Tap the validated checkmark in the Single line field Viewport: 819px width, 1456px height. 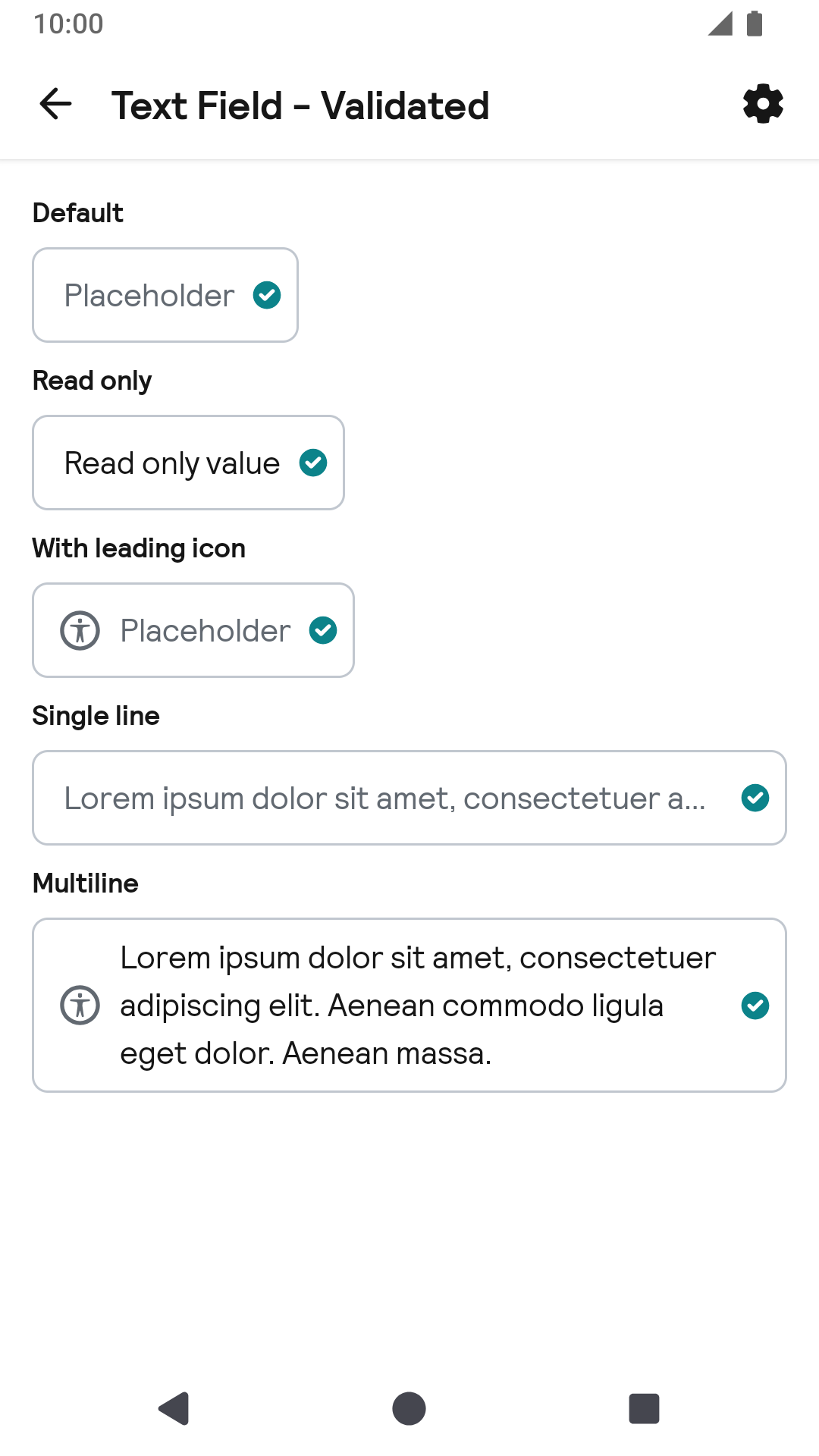click(755, 798)
